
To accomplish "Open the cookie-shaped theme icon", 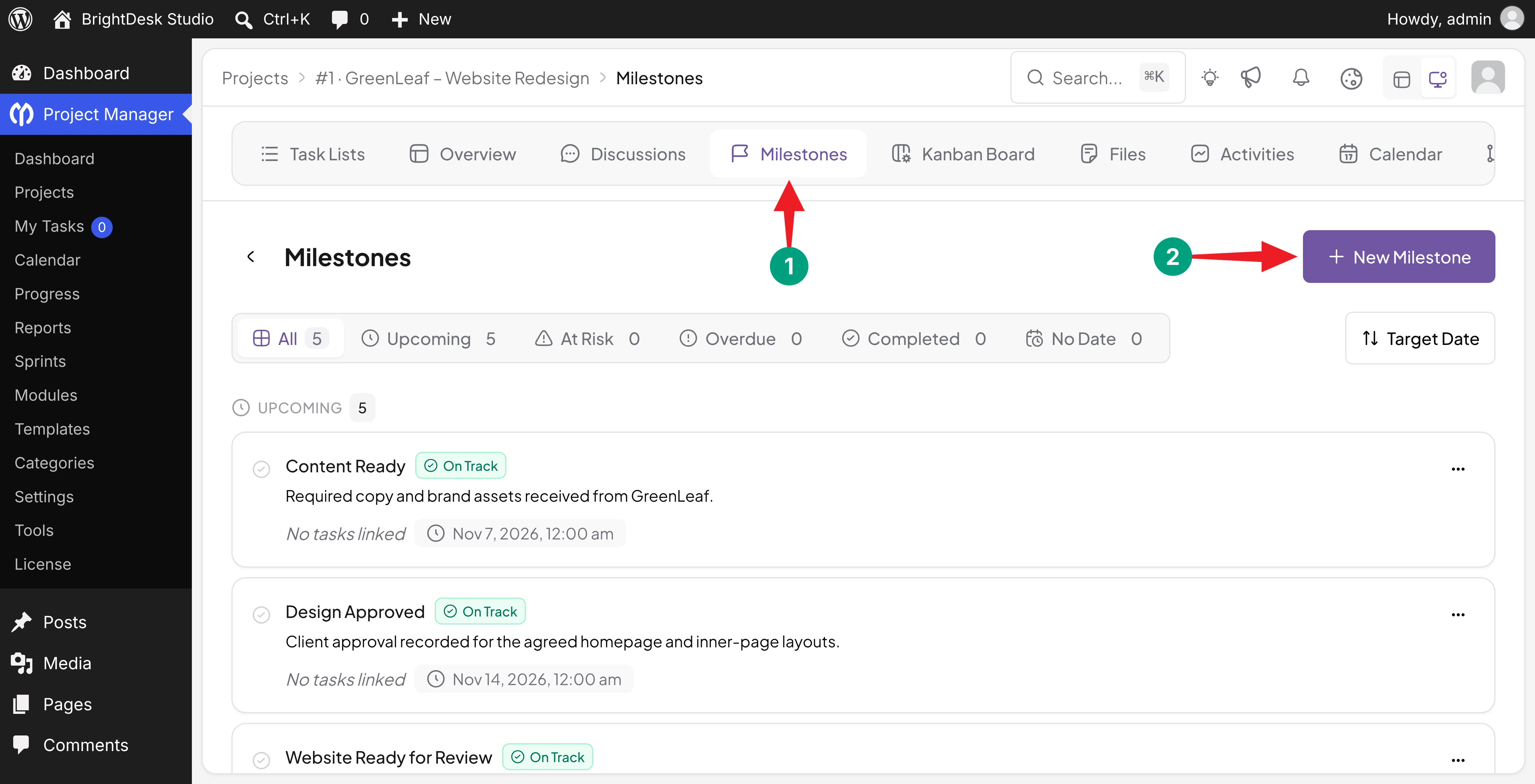I will [x=1351, y=78].
